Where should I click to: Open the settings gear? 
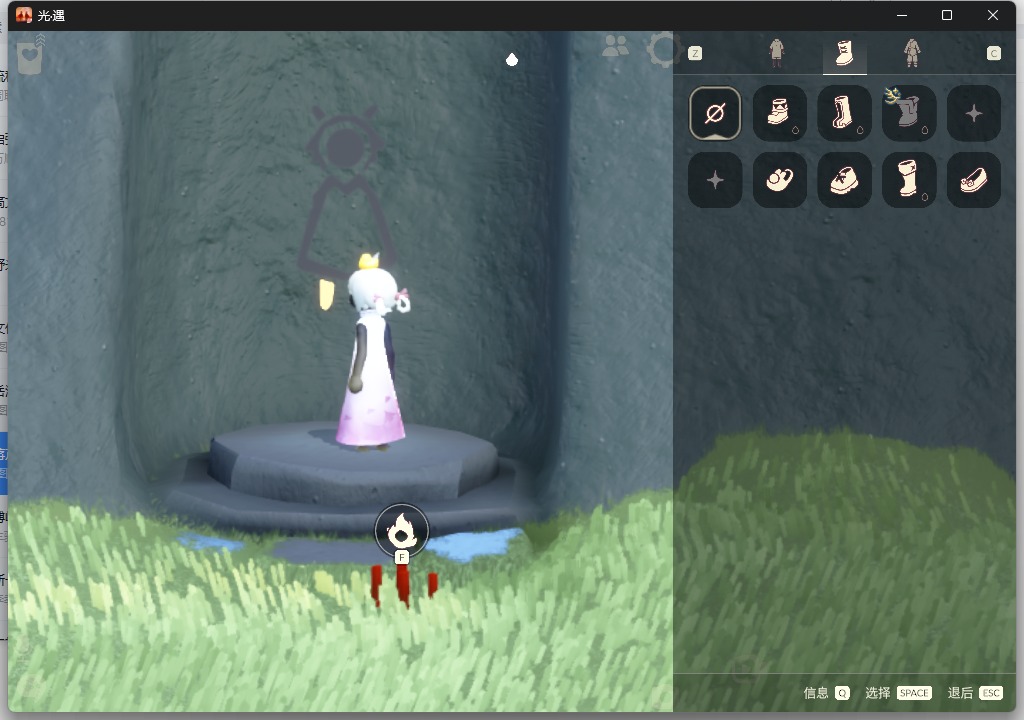664,50
